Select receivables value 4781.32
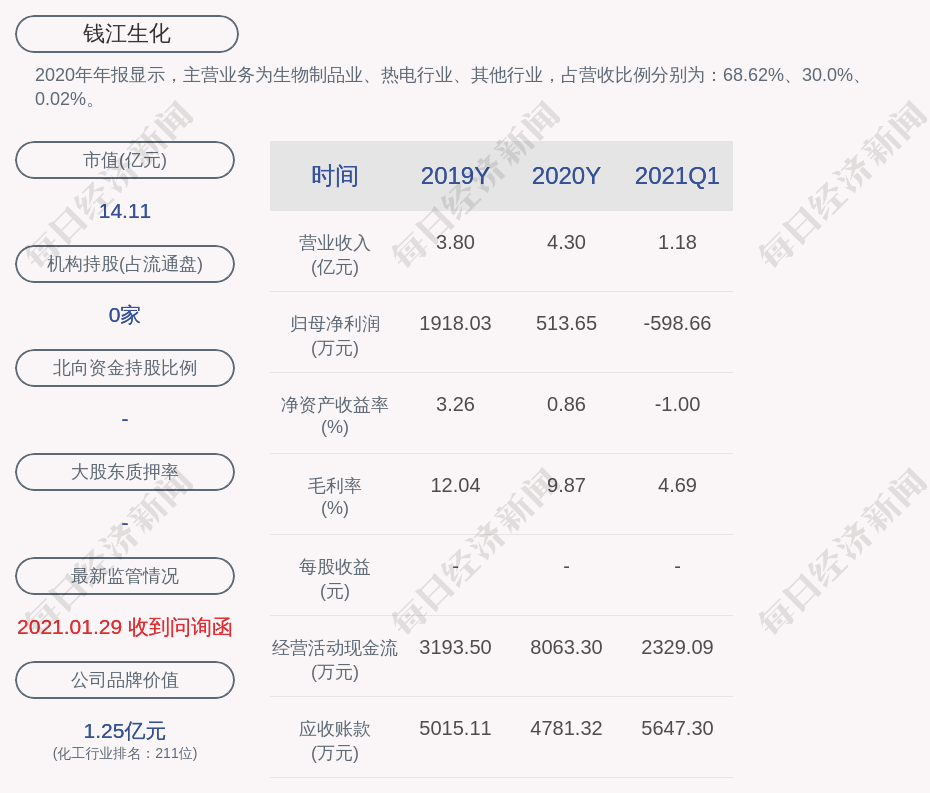930x793 pixels. (566, 728)
